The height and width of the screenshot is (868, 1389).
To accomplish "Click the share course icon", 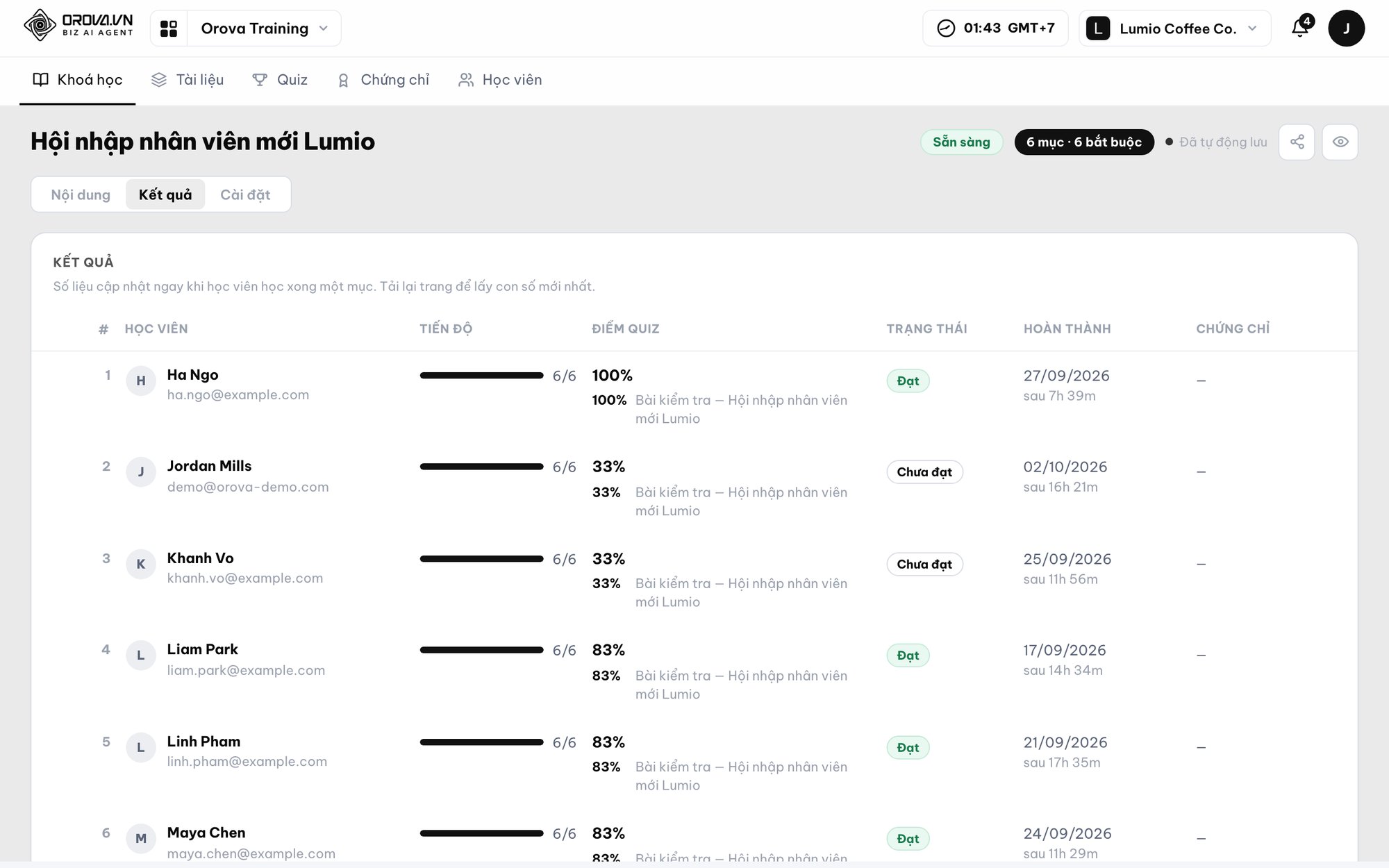I will [x=1297, y=142].
